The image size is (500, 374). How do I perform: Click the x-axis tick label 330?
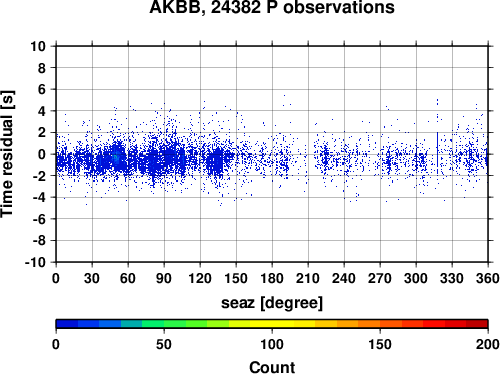(452, 278)
